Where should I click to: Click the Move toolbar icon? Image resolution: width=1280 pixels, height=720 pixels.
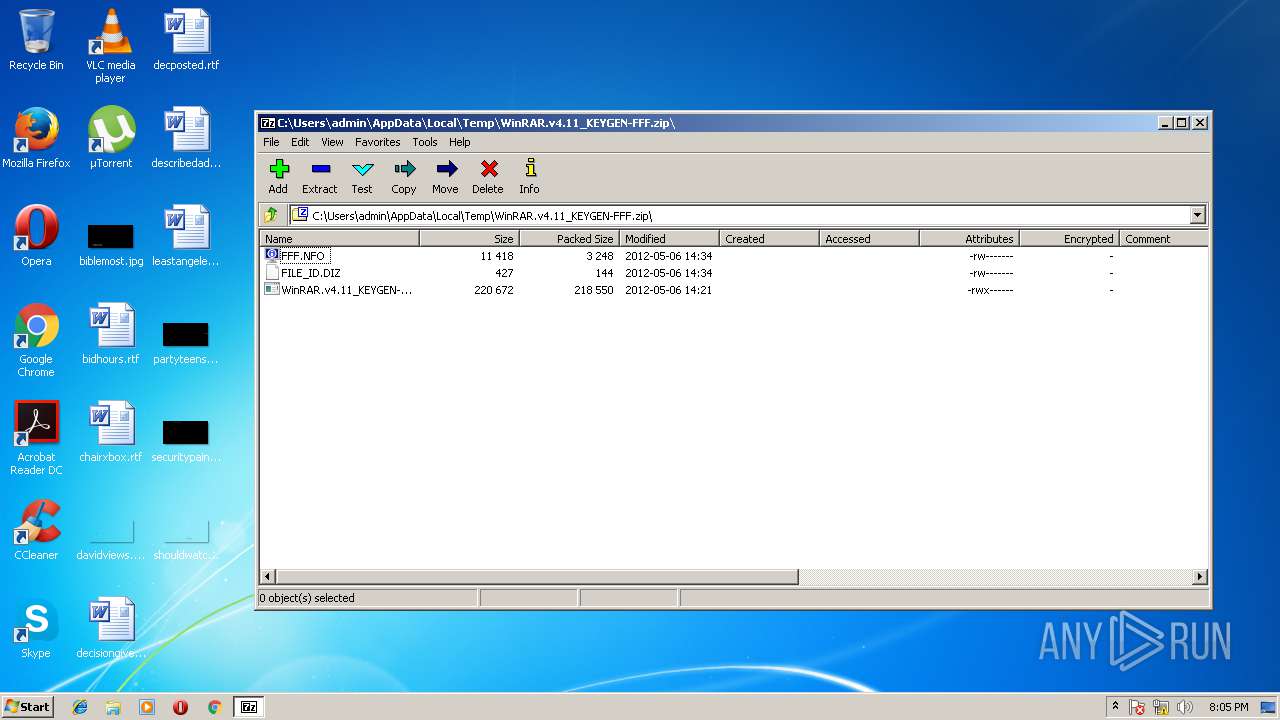(445, 176)
